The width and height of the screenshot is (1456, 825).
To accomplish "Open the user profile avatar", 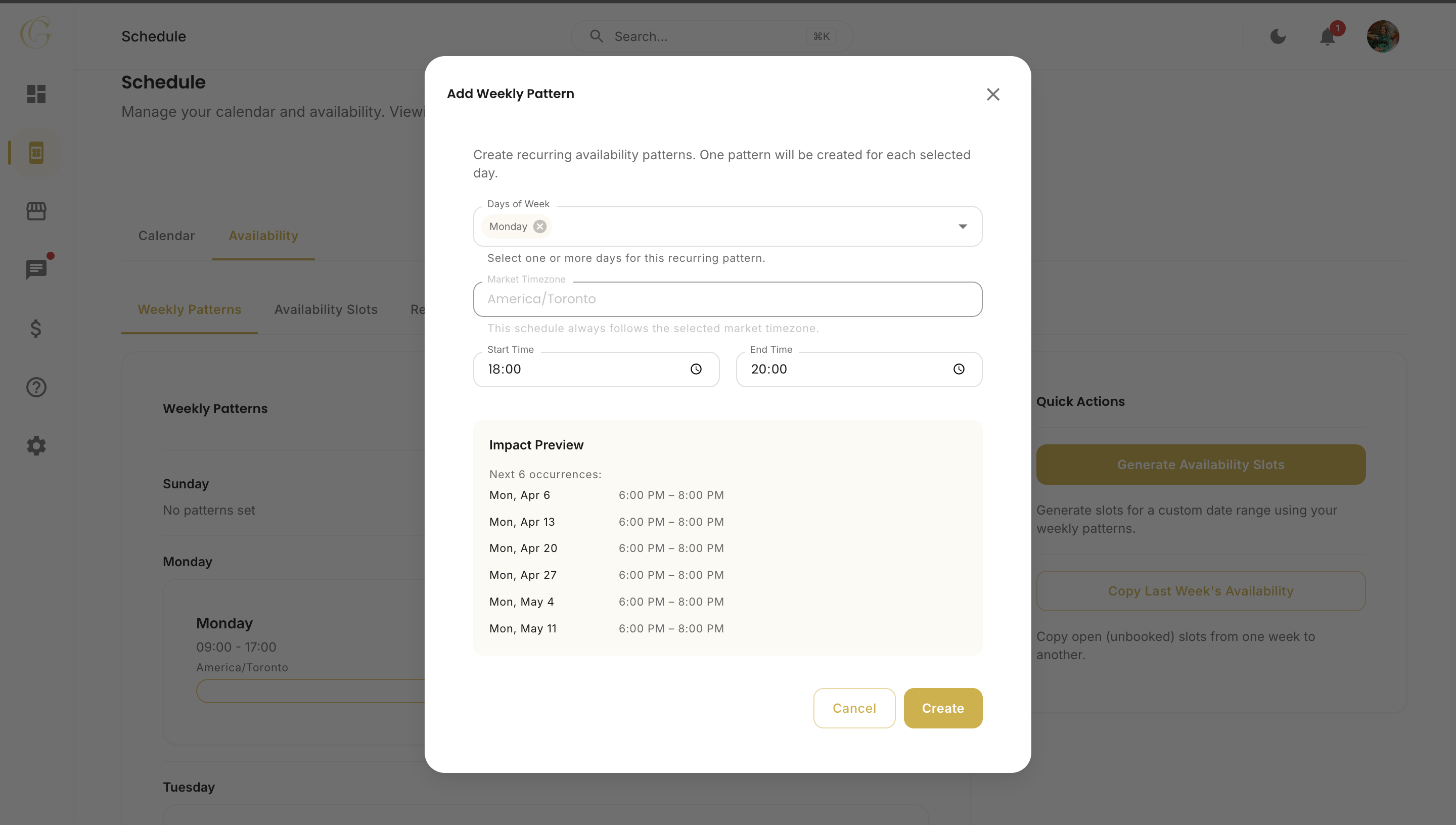I will [x=1382, y=36].
